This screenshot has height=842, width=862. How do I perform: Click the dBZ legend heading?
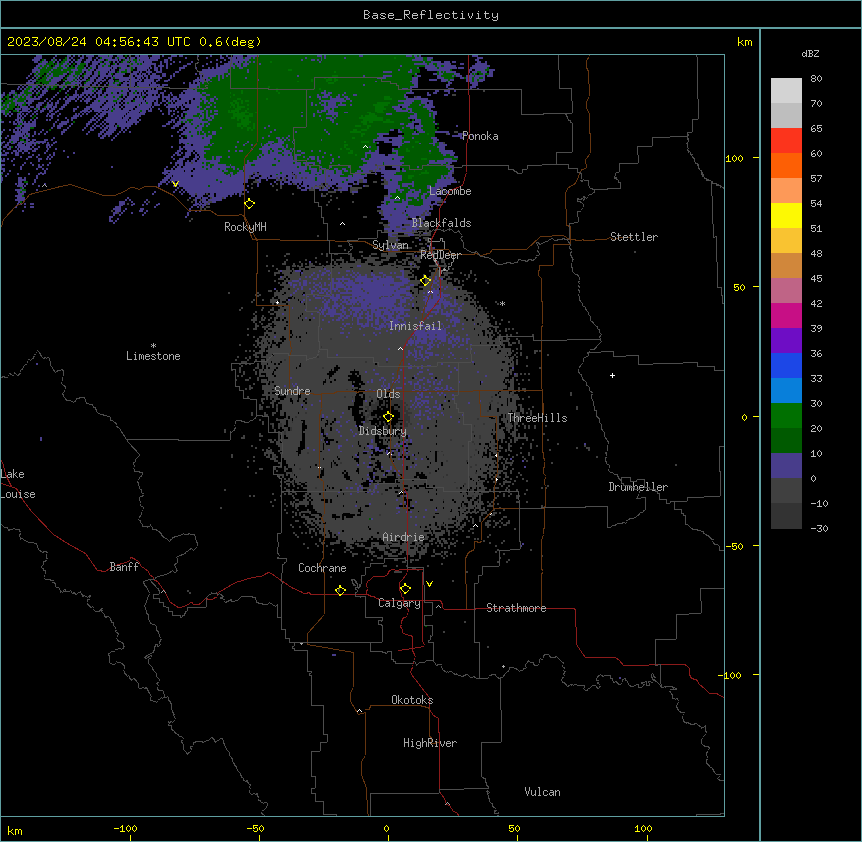tap(810, 54)
